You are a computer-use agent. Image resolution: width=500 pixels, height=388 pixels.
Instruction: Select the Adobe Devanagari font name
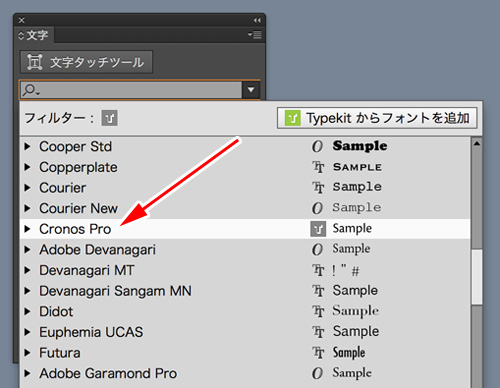click(x=97, y=250)
